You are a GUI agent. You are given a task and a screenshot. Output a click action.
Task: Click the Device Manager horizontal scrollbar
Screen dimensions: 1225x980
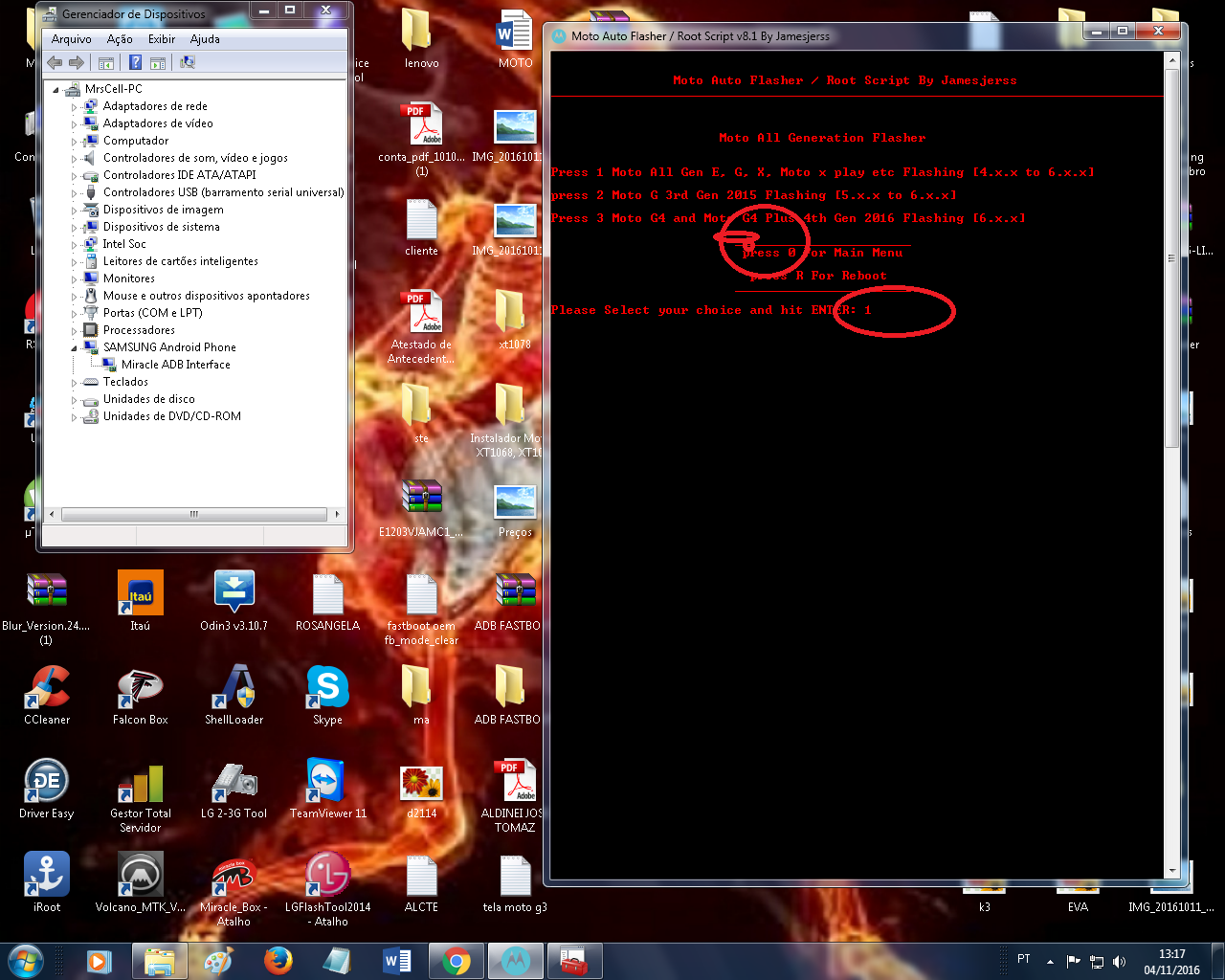click(194, 514)
